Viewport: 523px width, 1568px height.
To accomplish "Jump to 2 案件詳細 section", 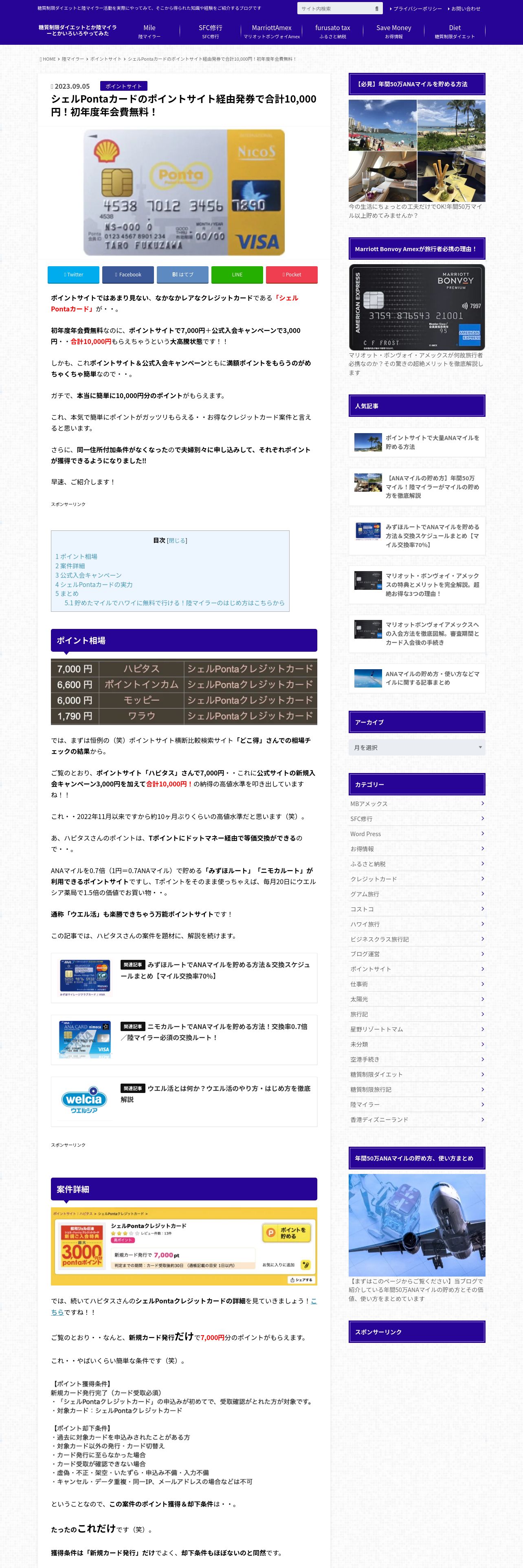I will [70, 566].
